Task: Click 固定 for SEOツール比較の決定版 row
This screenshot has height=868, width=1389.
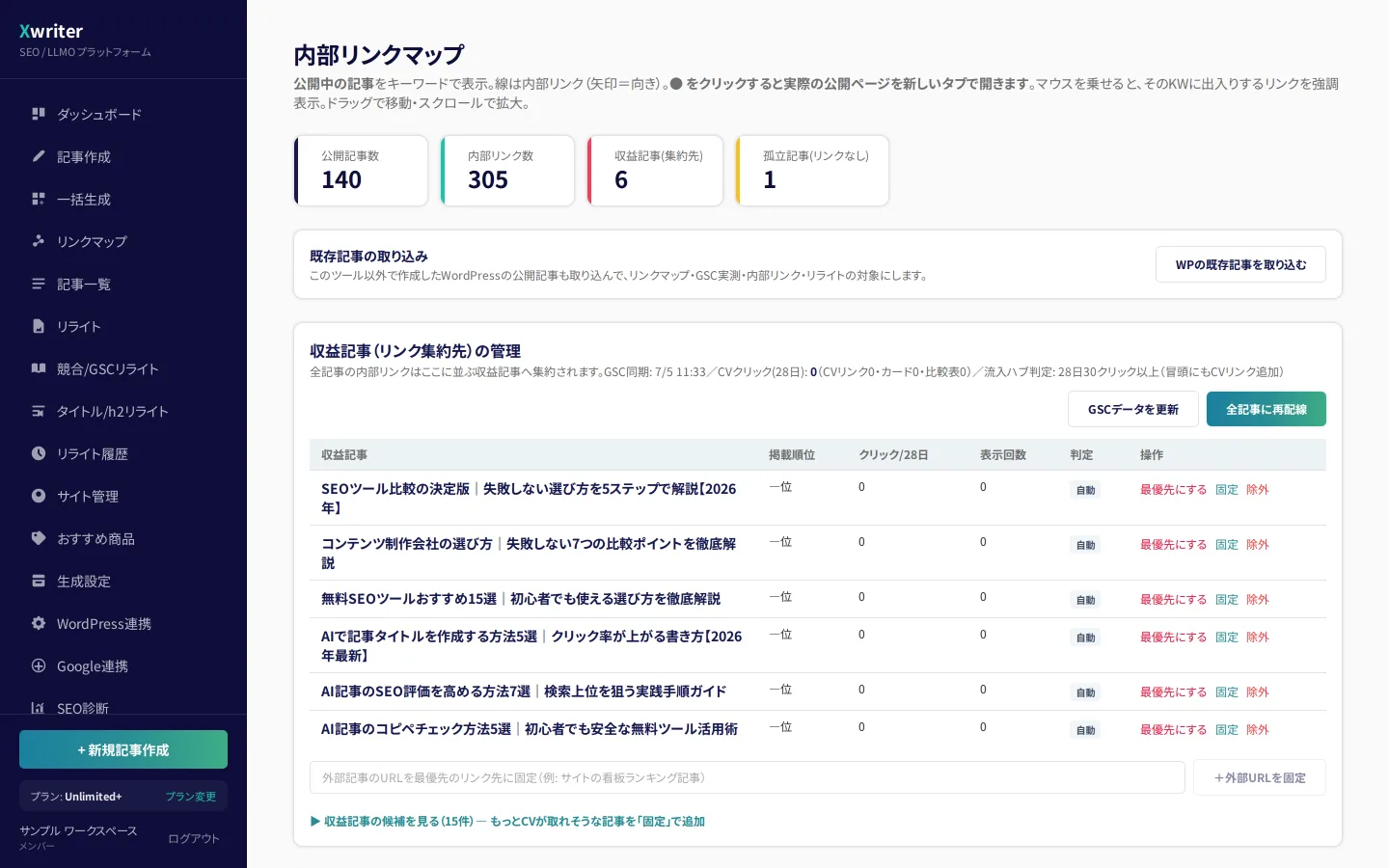Action: coord(1227,490)
